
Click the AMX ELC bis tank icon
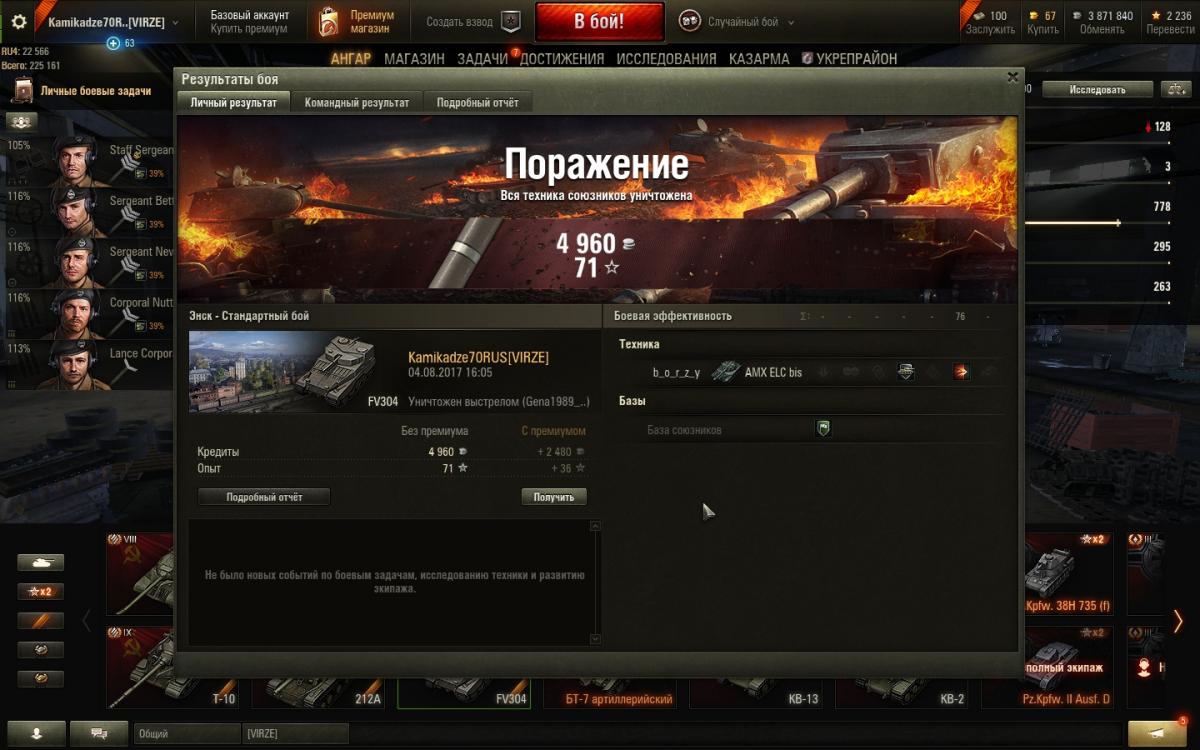pyautogui.click(x=726, y=372)
